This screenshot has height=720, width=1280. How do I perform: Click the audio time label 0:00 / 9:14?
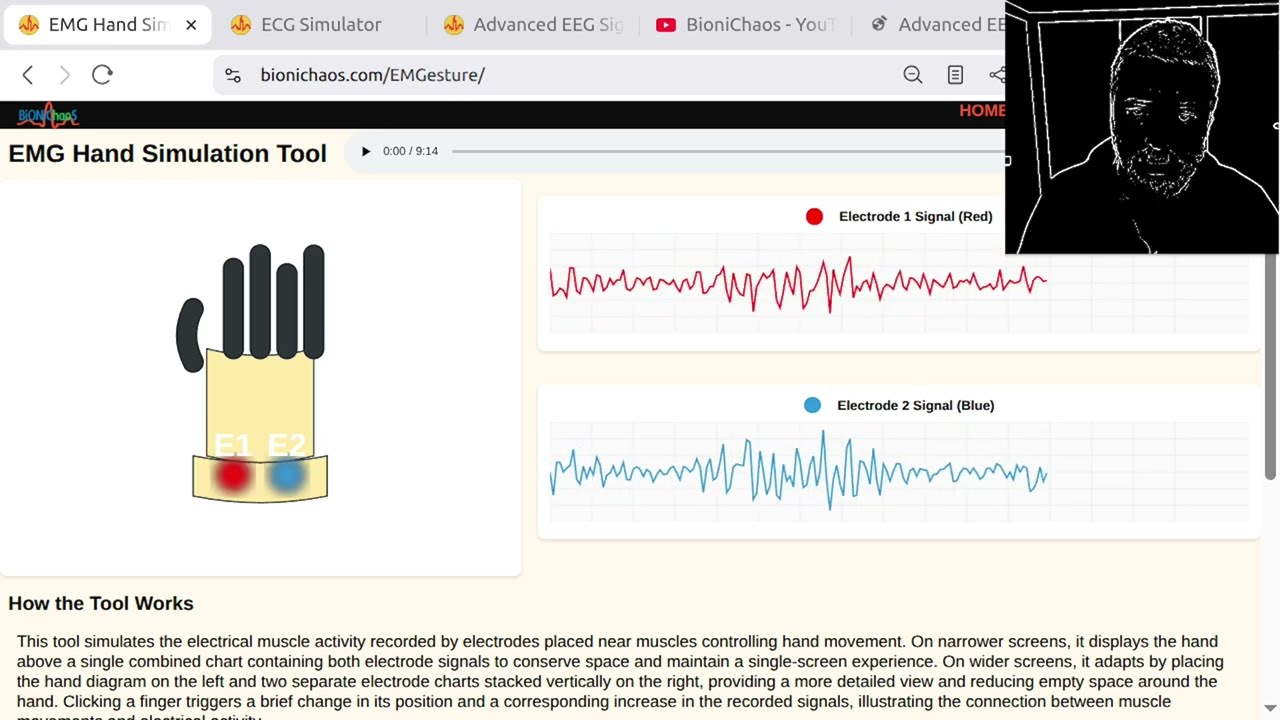(410, 151)
